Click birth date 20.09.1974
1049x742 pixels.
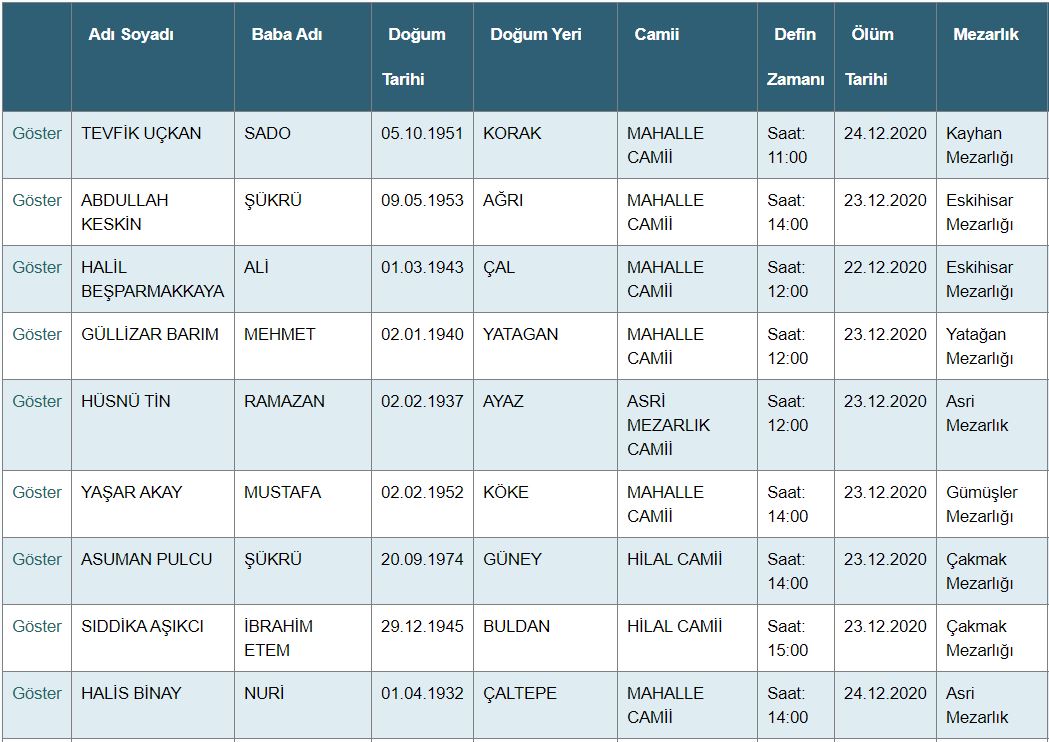(422, 559)
